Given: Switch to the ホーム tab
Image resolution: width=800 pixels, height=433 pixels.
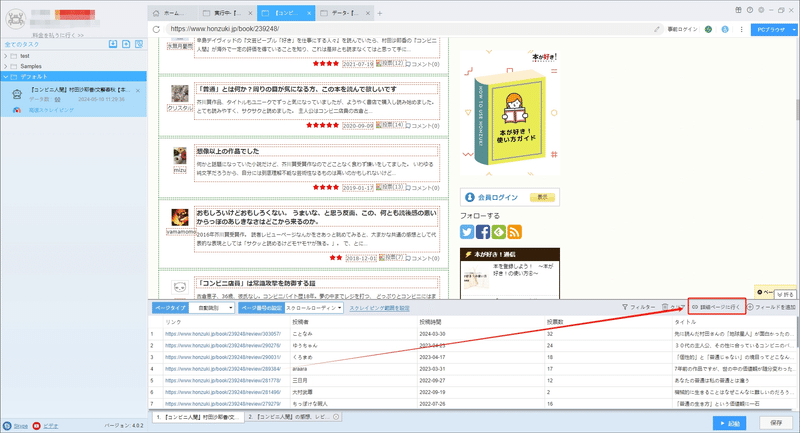Looking at the screenshot, I should [173, 13].
